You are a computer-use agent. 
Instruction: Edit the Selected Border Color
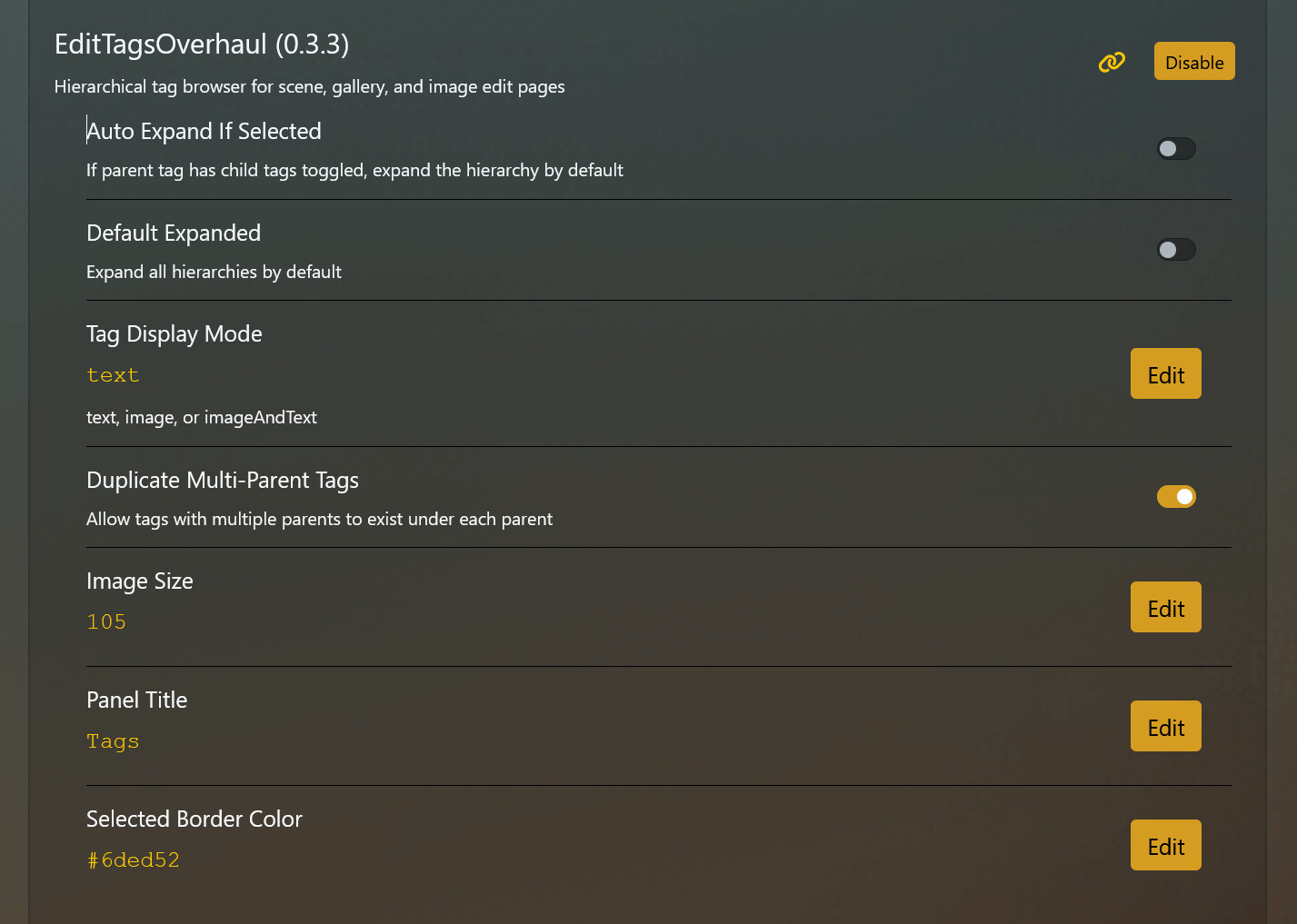point(1165,845)
